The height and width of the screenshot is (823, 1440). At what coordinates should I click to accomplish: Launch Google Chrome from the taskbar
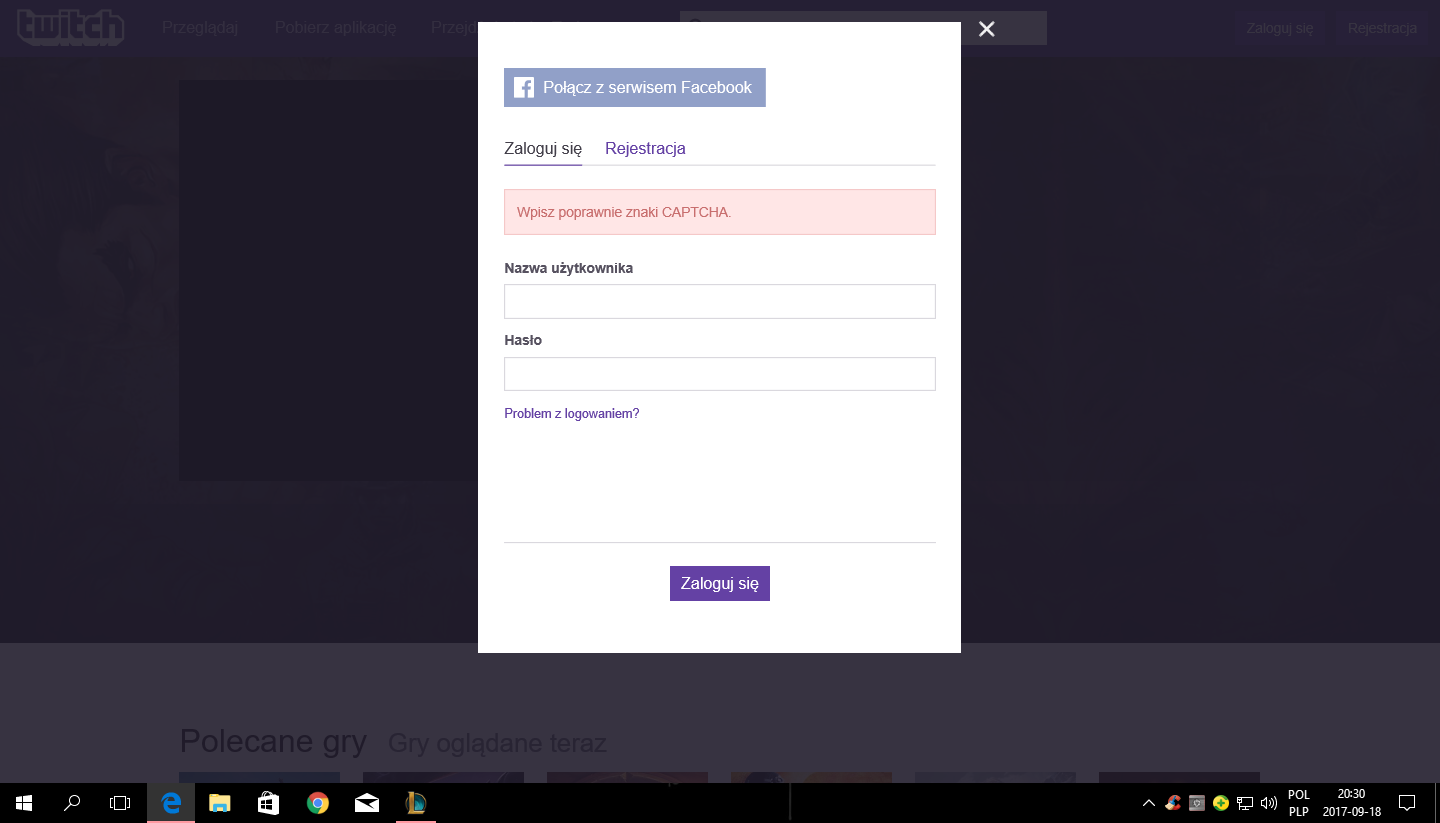click(x=318, y=803)
